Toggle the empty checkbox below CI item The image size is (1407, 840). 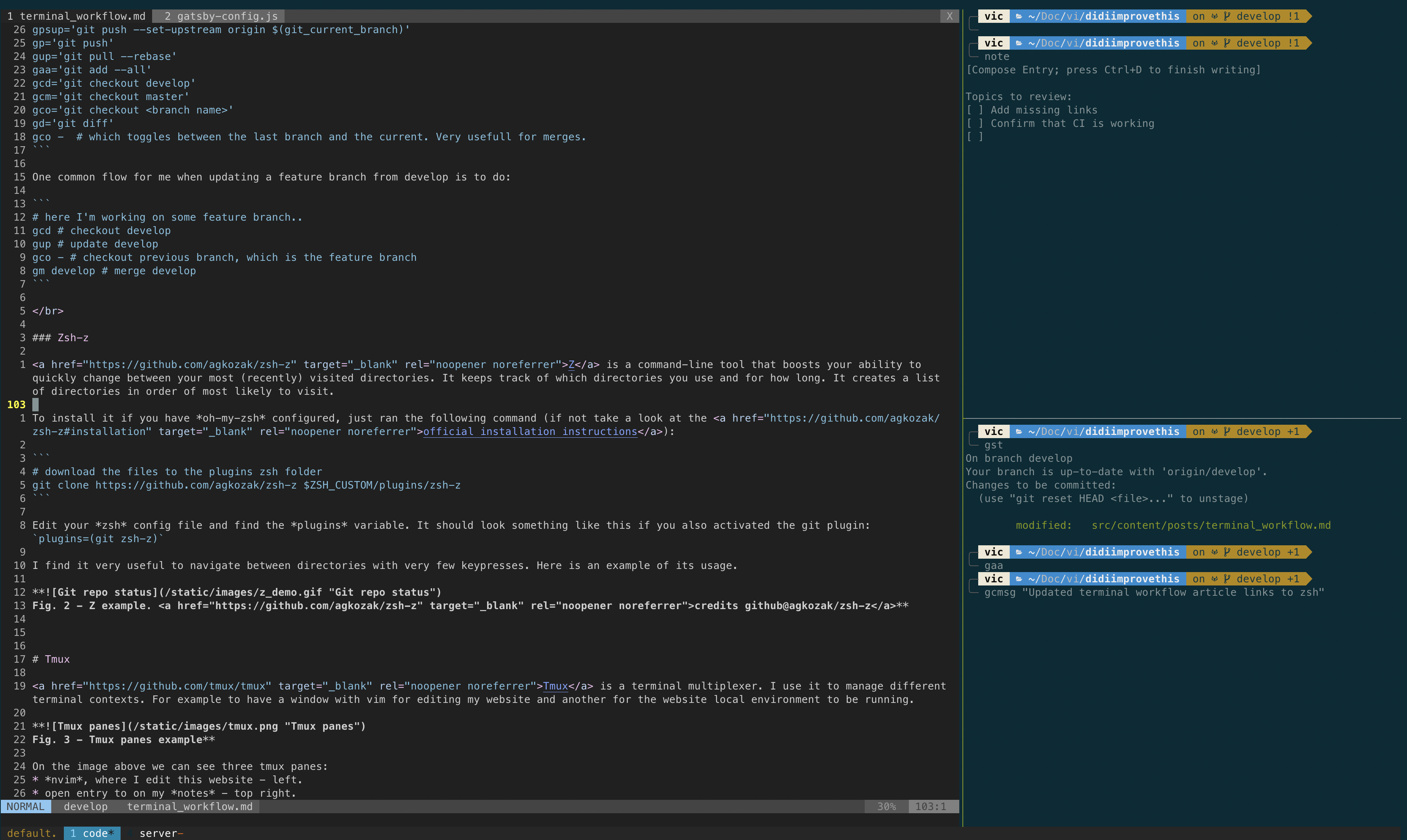click(974, 137)
